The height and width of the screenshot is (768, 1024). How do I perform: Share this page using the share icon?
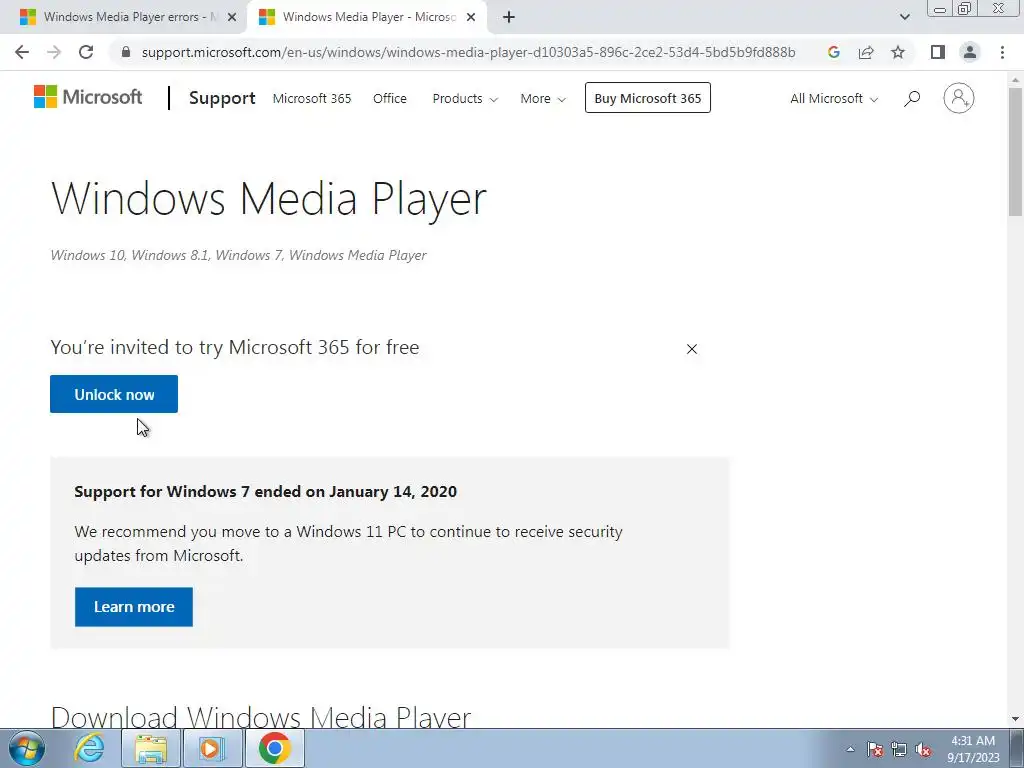(x=866, y=52)
